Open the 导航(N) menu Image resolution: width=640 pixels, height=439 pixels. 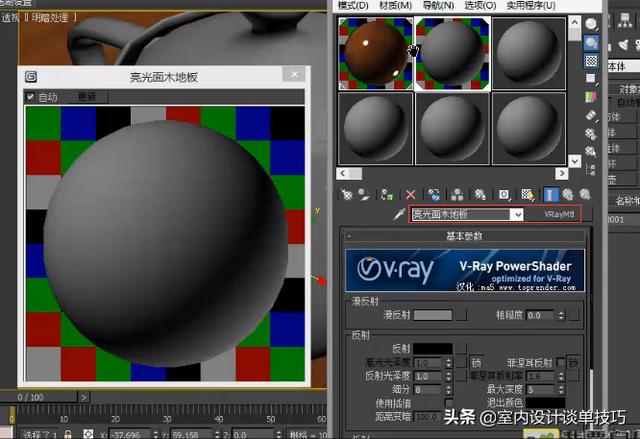pyautogui.click(x=438, y=6)
